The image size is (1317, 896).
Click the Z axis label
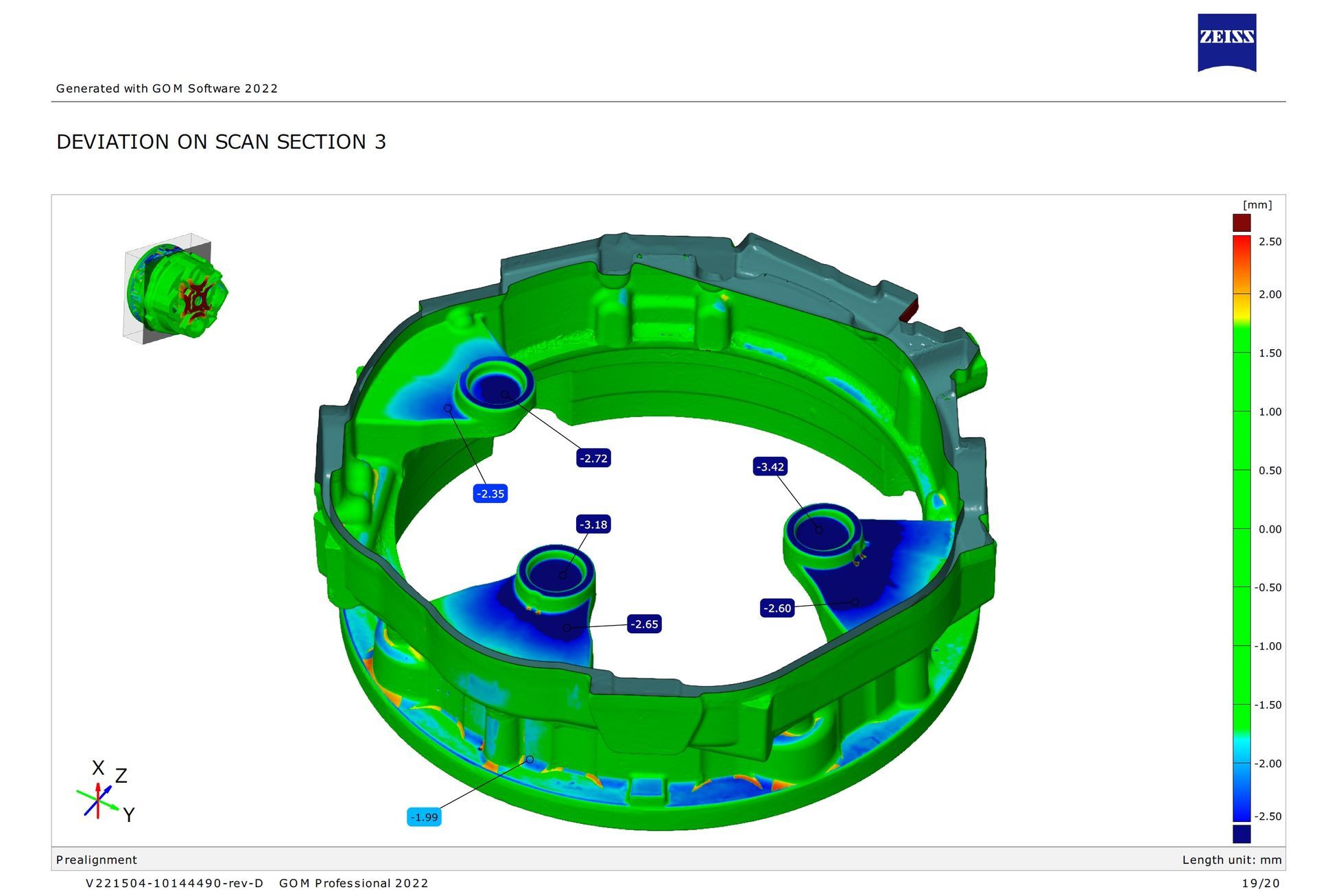coord(121,776)
